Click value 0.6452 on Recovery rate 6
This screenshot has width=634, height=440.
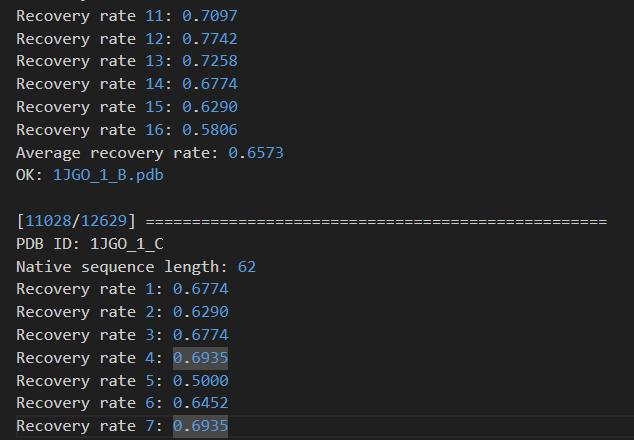click(200, 404)
